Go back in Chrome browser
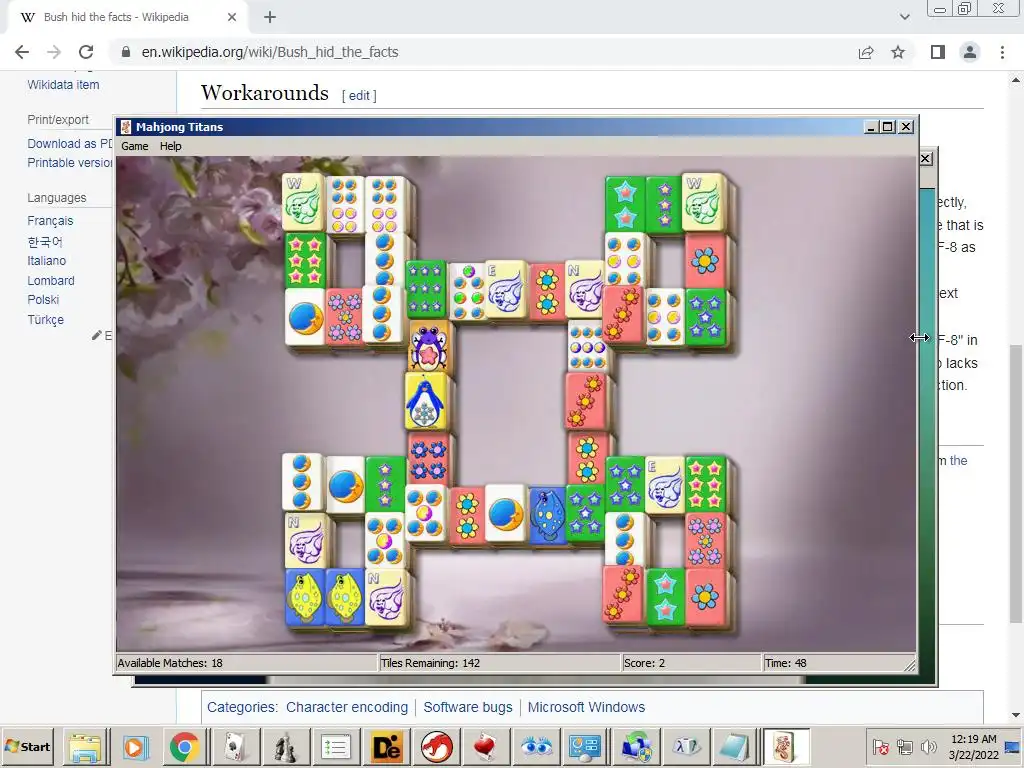Screen dimensions: 1024x768 (x=22, y=52)
